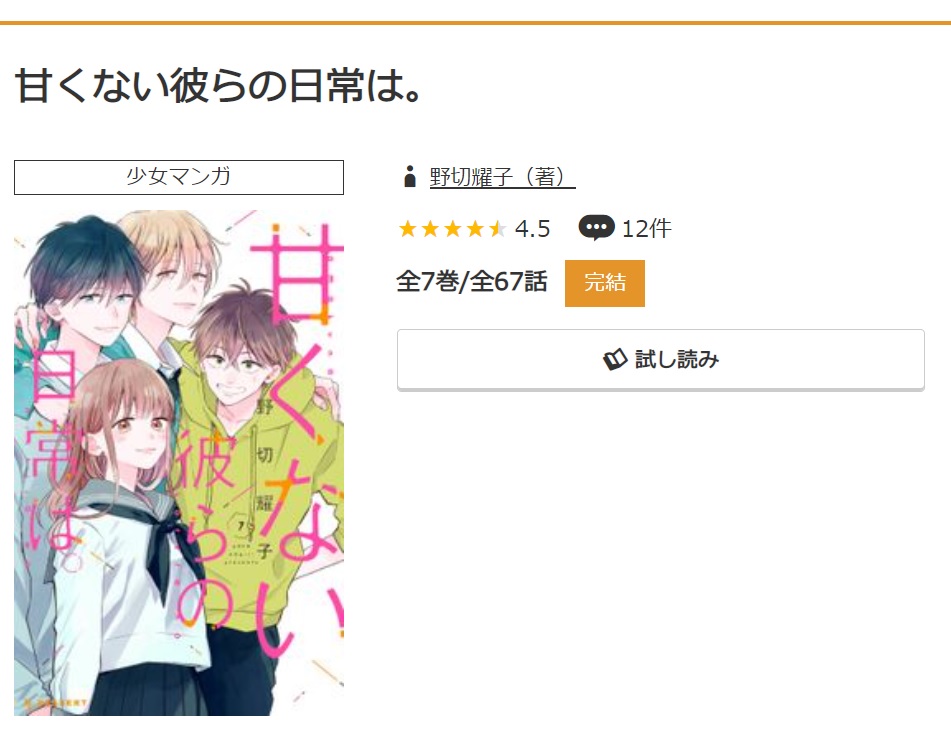Viewport: 951px width, 737px height.
Task: Click the 4.5 rating score
Action: 533,229
